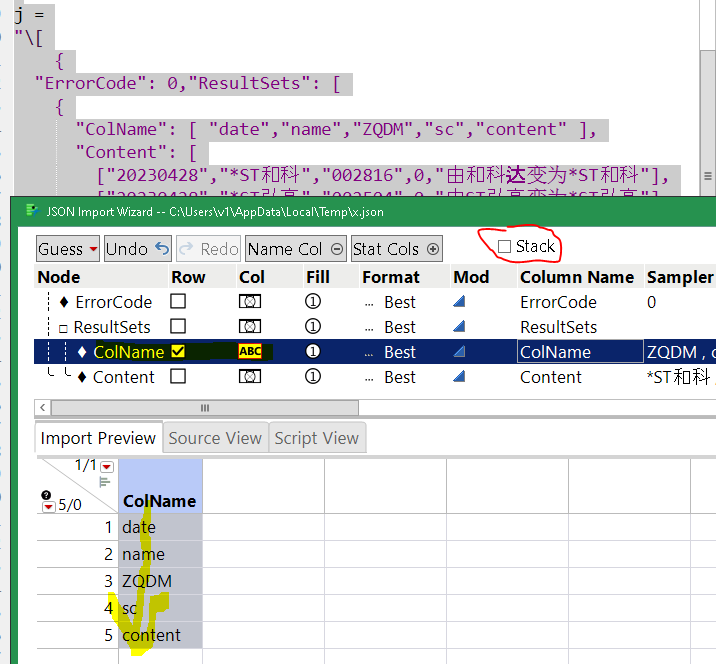Click the Mod triangle icon for ResultSets

[459, 326]
